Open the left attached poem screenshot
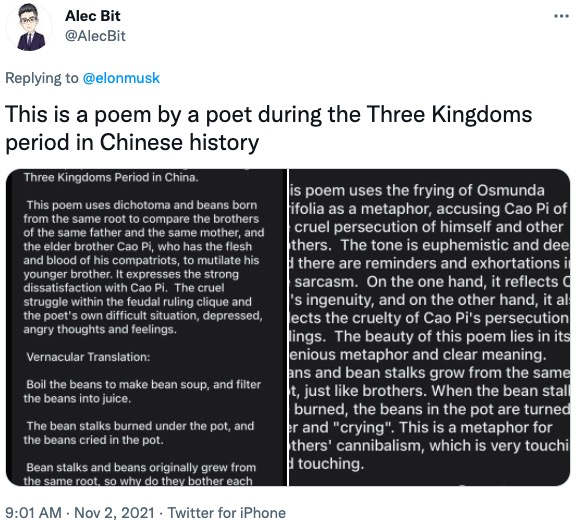Screen dimensions: 584x522 146,327
